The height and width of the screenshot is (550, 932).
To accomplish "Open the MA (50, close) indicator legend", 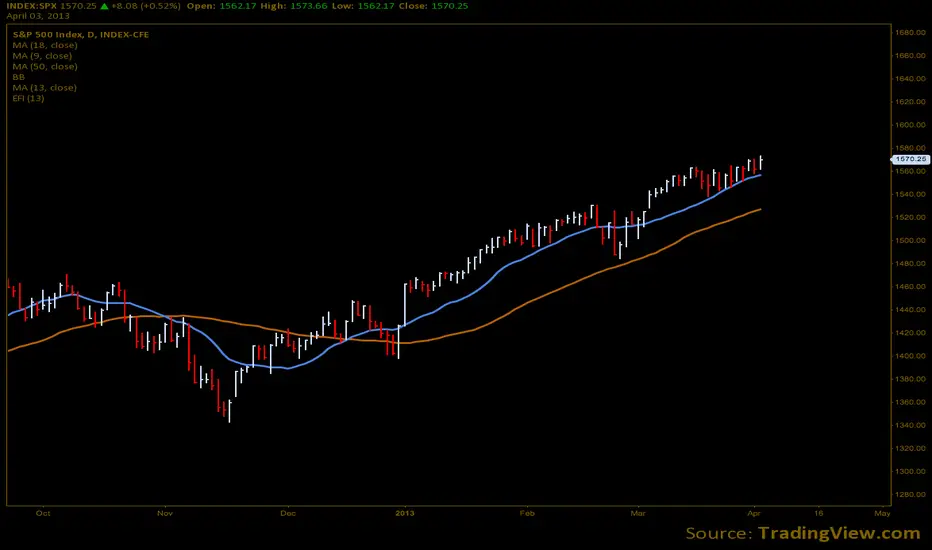I will [x=45, y=67].
